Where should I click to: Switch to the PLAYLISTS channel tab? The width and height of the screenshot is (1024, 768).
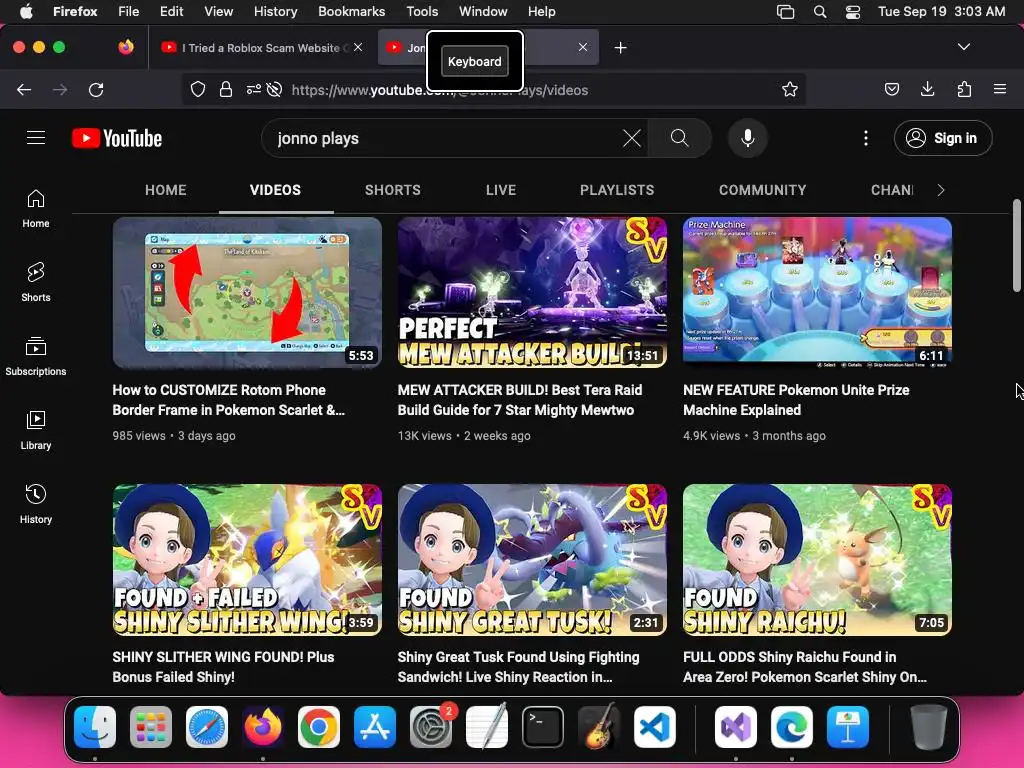click(x=617, y=190)
